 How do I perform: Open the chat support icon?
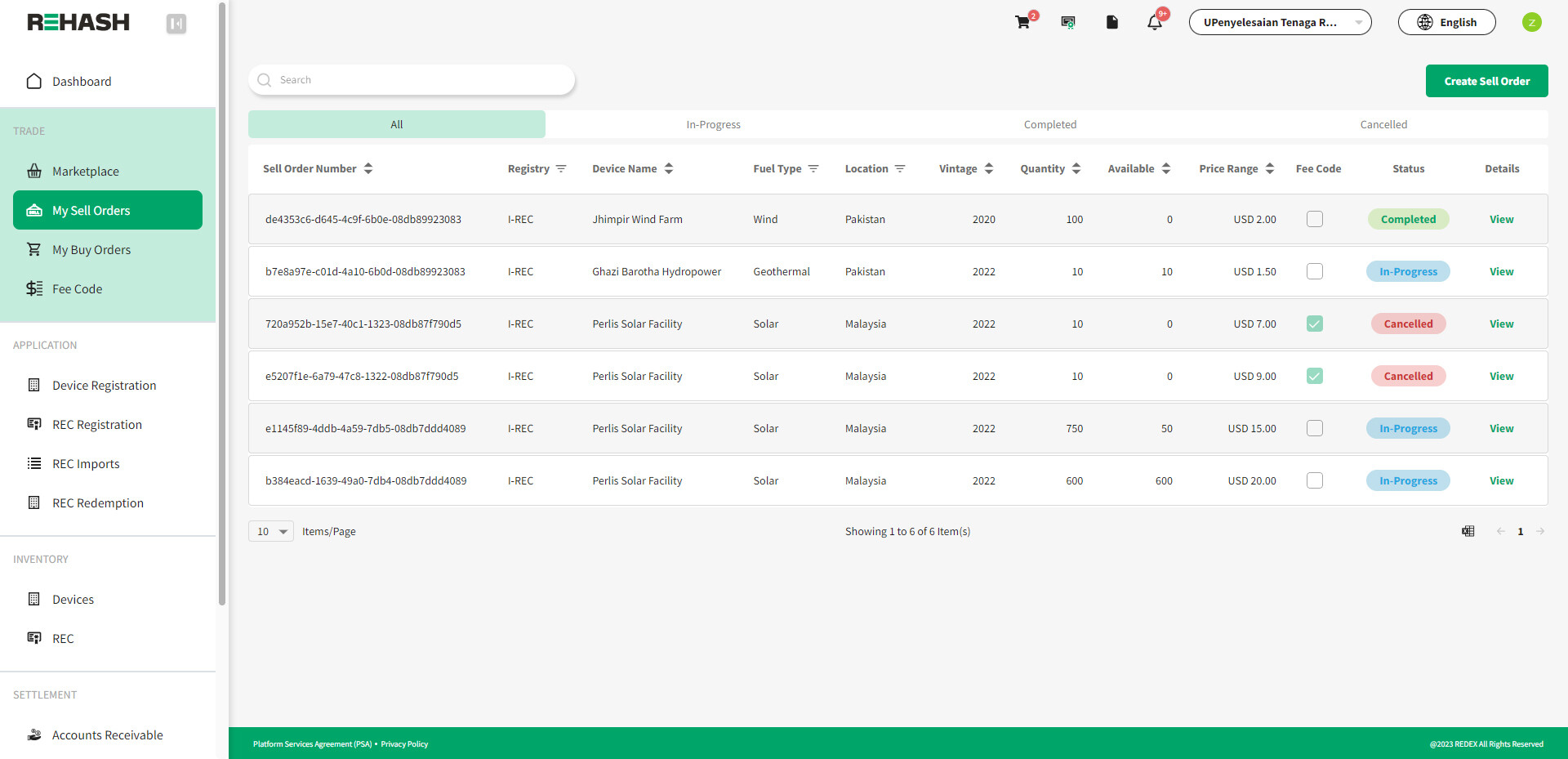(x=1067, y=22)
